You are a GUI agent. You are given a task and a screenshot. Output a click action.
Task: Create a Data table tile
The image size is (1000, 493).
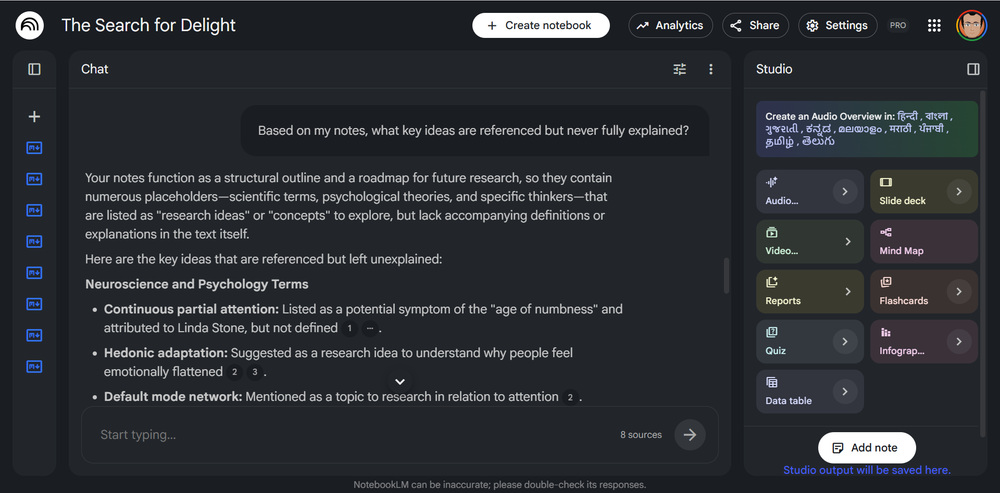pos(810,392)
